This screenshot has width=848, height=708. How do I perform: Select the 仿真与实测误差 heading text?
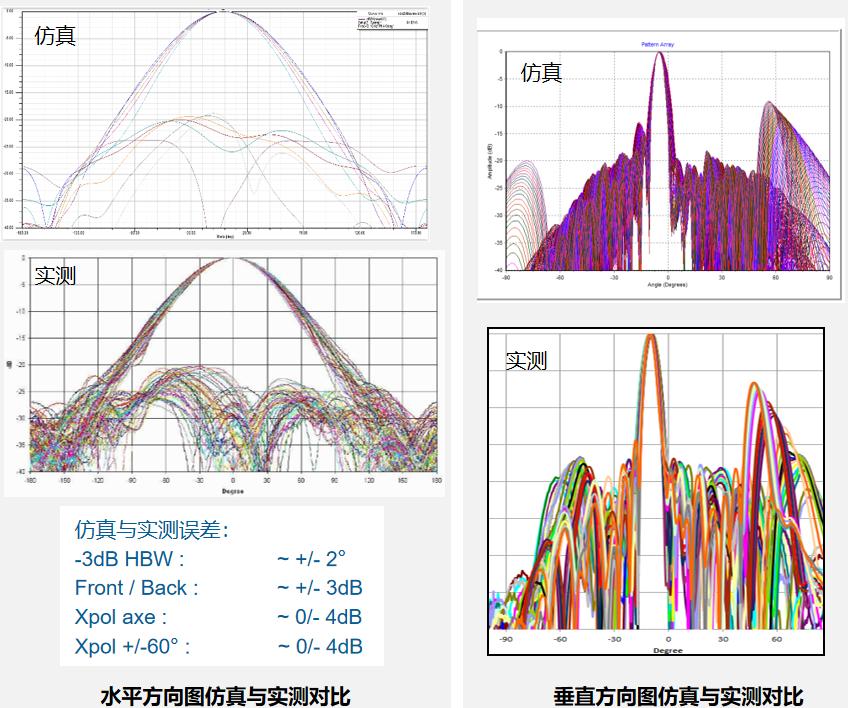click(x=152, y=530)
